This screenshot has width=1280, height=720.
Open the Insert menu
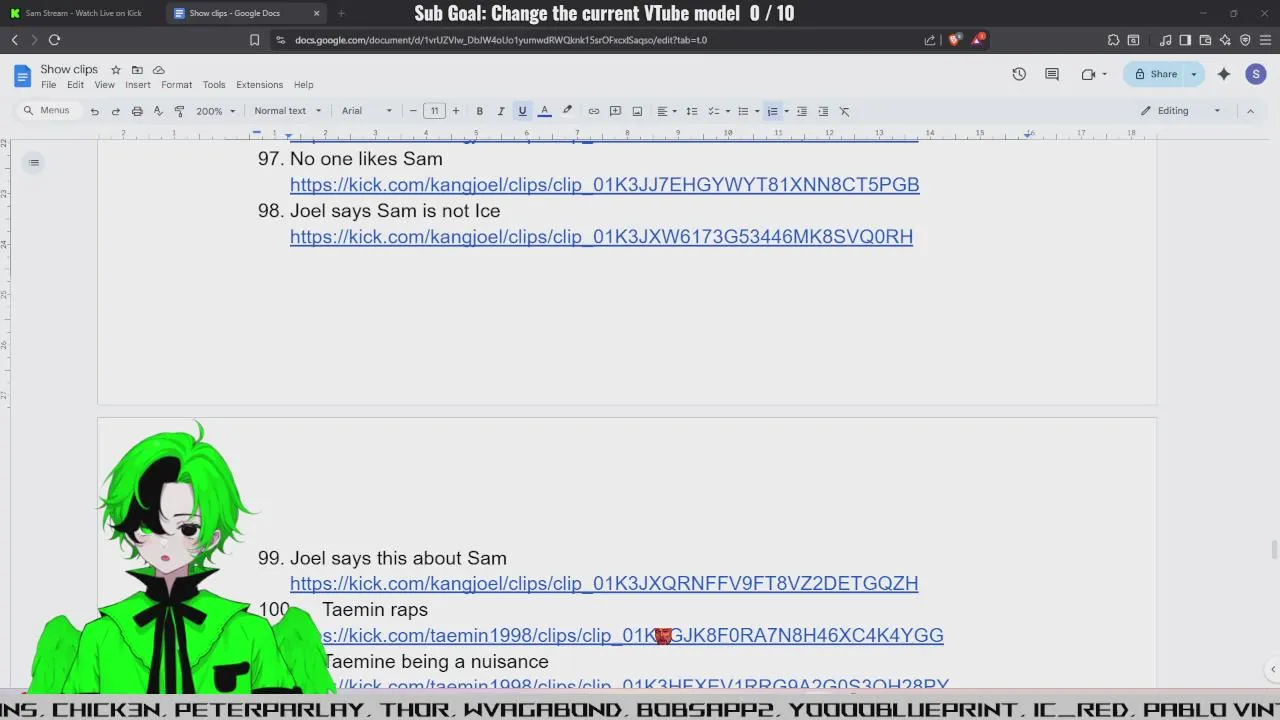click(138, 85)
